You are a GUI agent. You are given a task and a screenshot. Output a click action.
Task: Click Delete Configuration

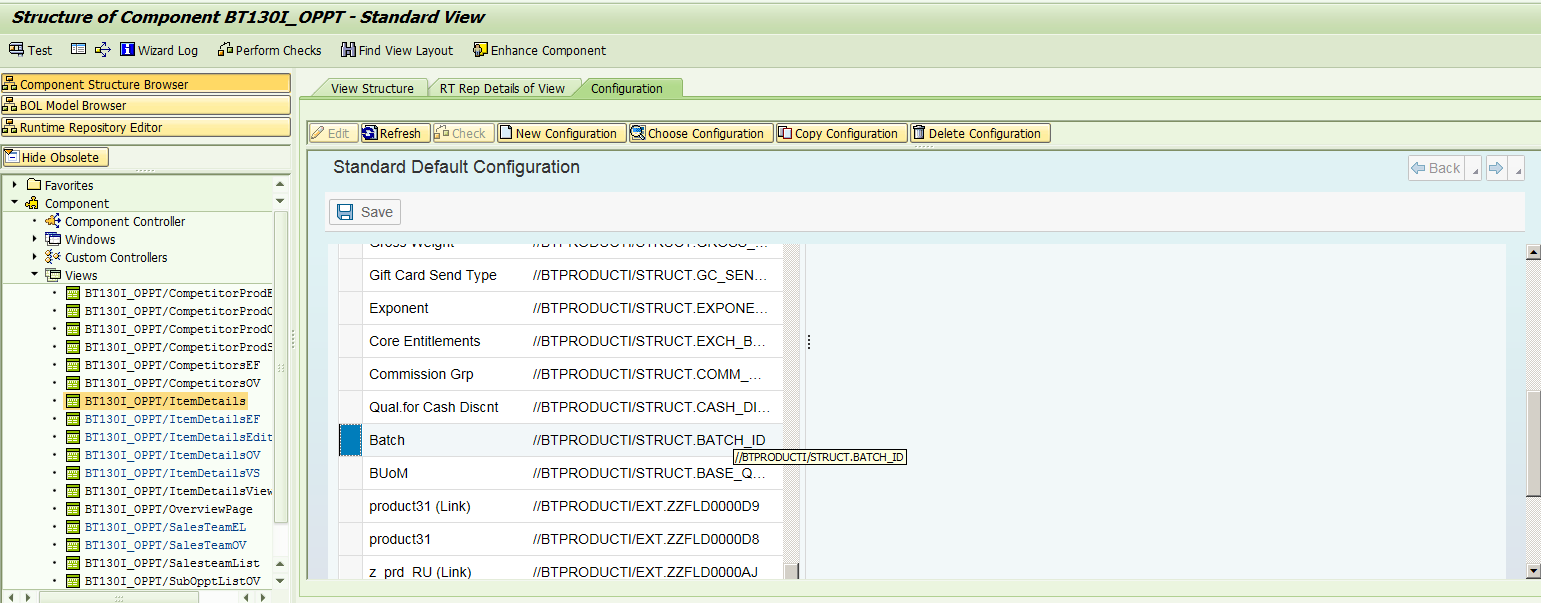tap(979, 132)
